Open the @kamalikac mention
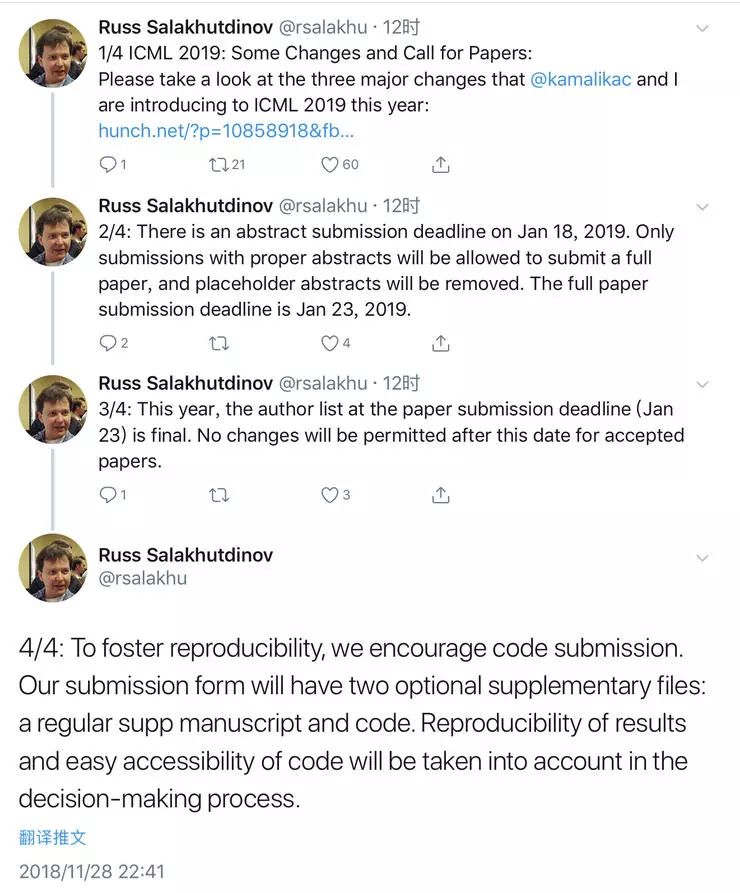740x893 pixels. coord(580,79)
